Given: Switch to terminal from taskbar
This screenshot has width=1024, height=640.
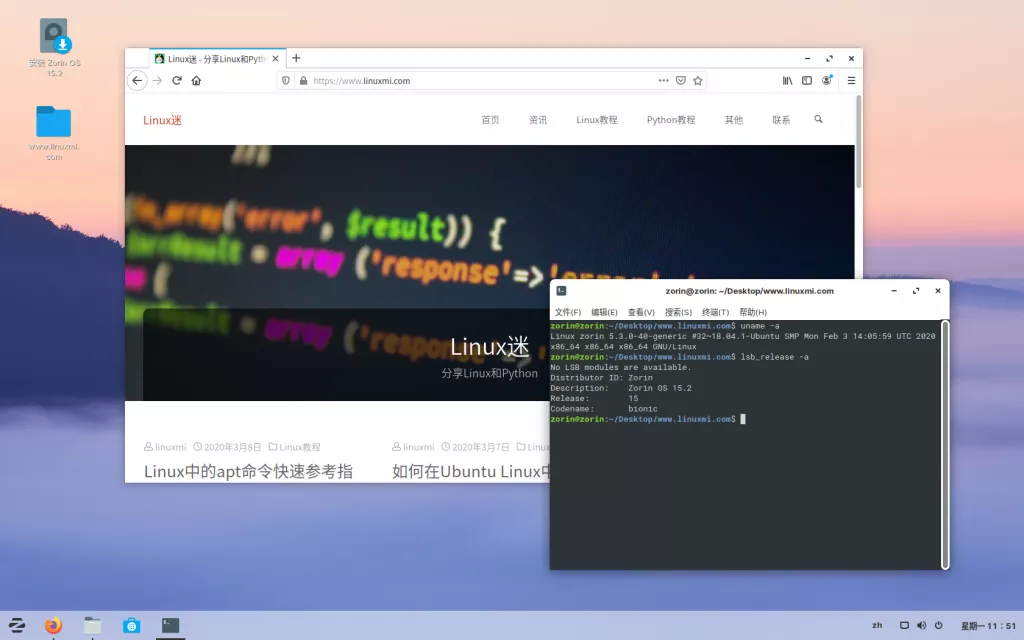Looking at the screenshot, I should (170, 625).
